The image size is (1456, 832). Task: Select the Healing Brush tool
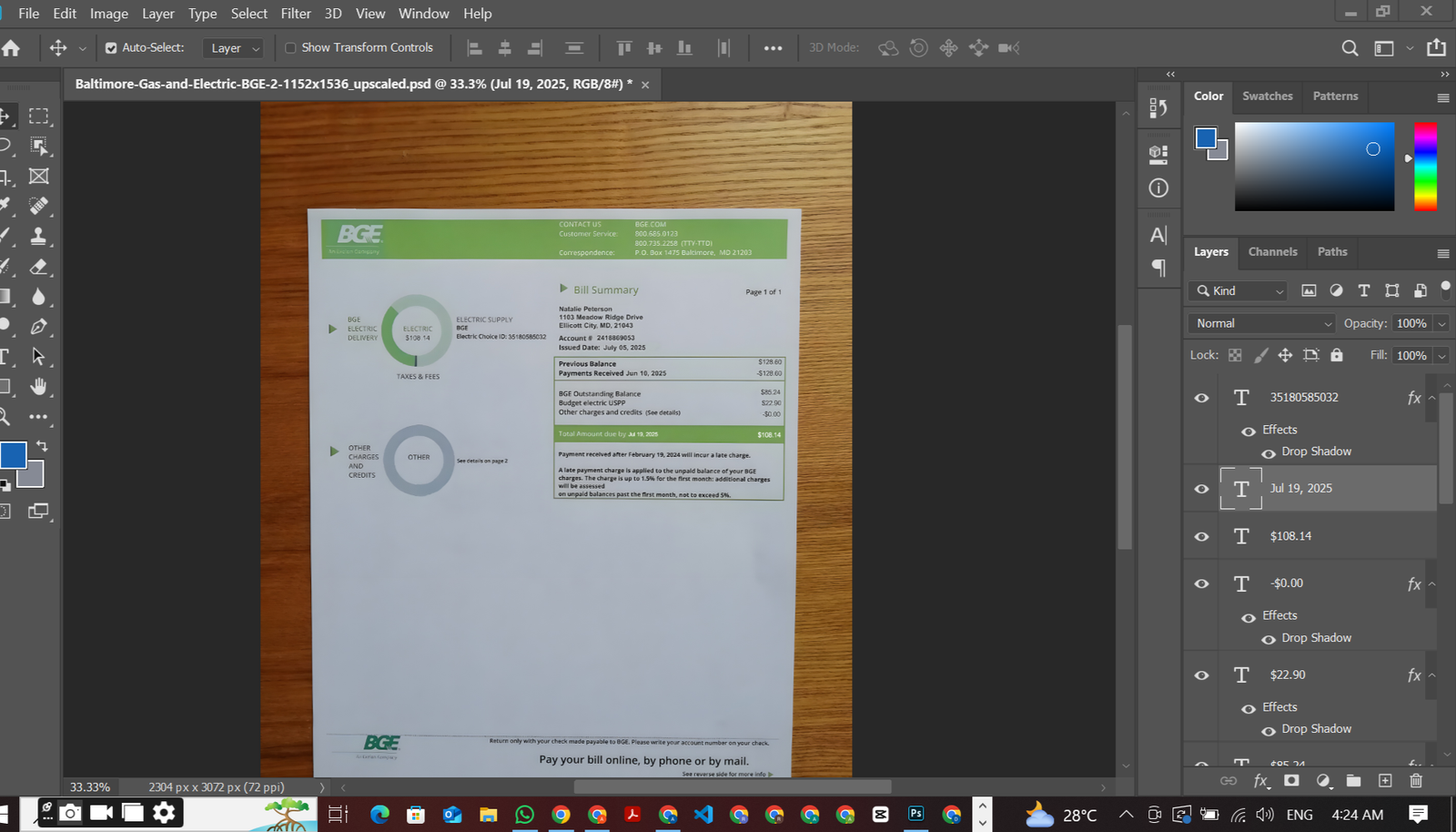38,206
